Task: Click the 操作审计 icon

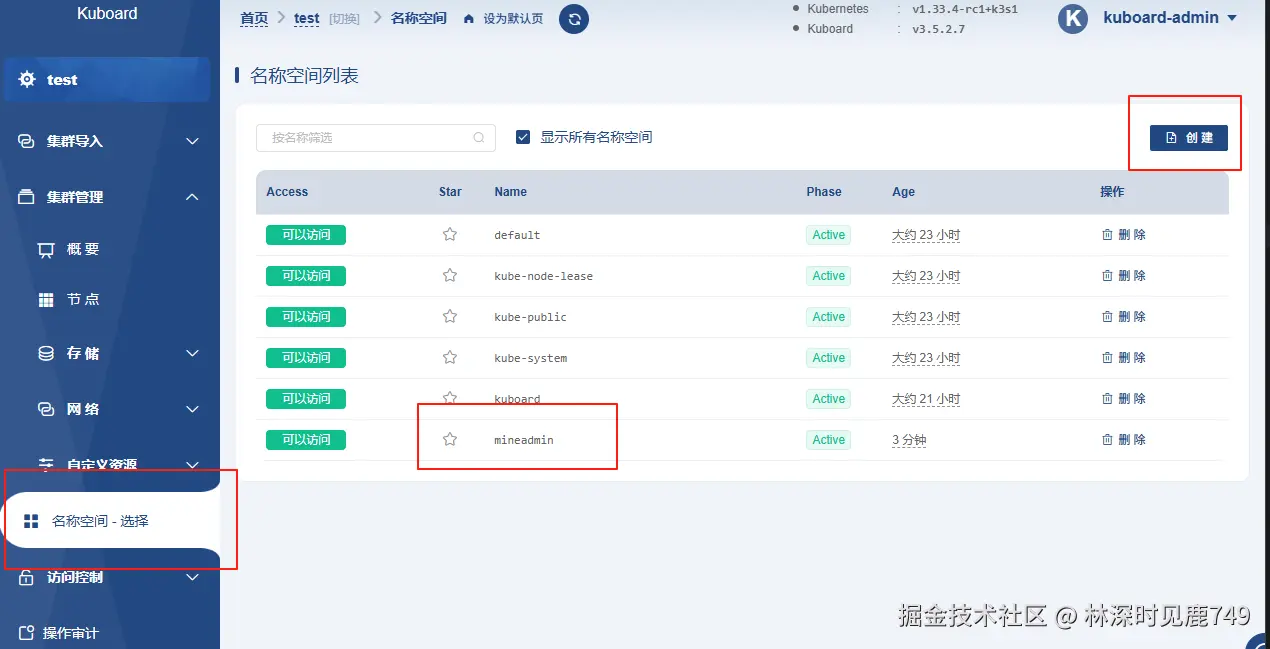Action: [x=27, y=633]
